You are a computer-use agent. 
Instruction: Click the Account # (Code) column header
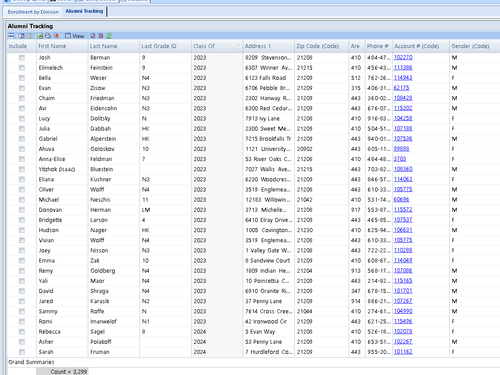click(421, 46)
